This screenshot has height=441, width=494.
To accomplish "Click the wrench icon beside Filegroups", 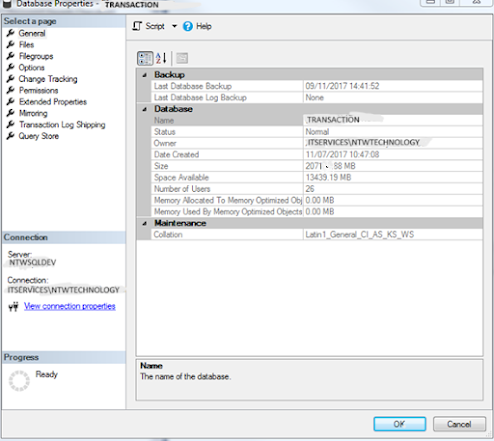I will point(11,56).
